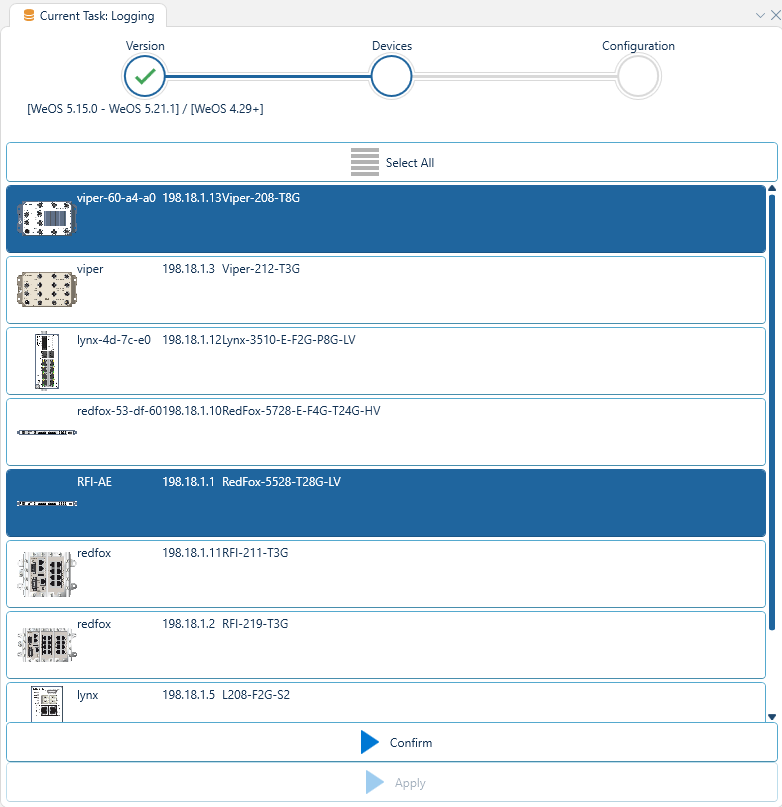
Task: Select the redfox 198.18.1.11 device row
Action: coord(386,574)
